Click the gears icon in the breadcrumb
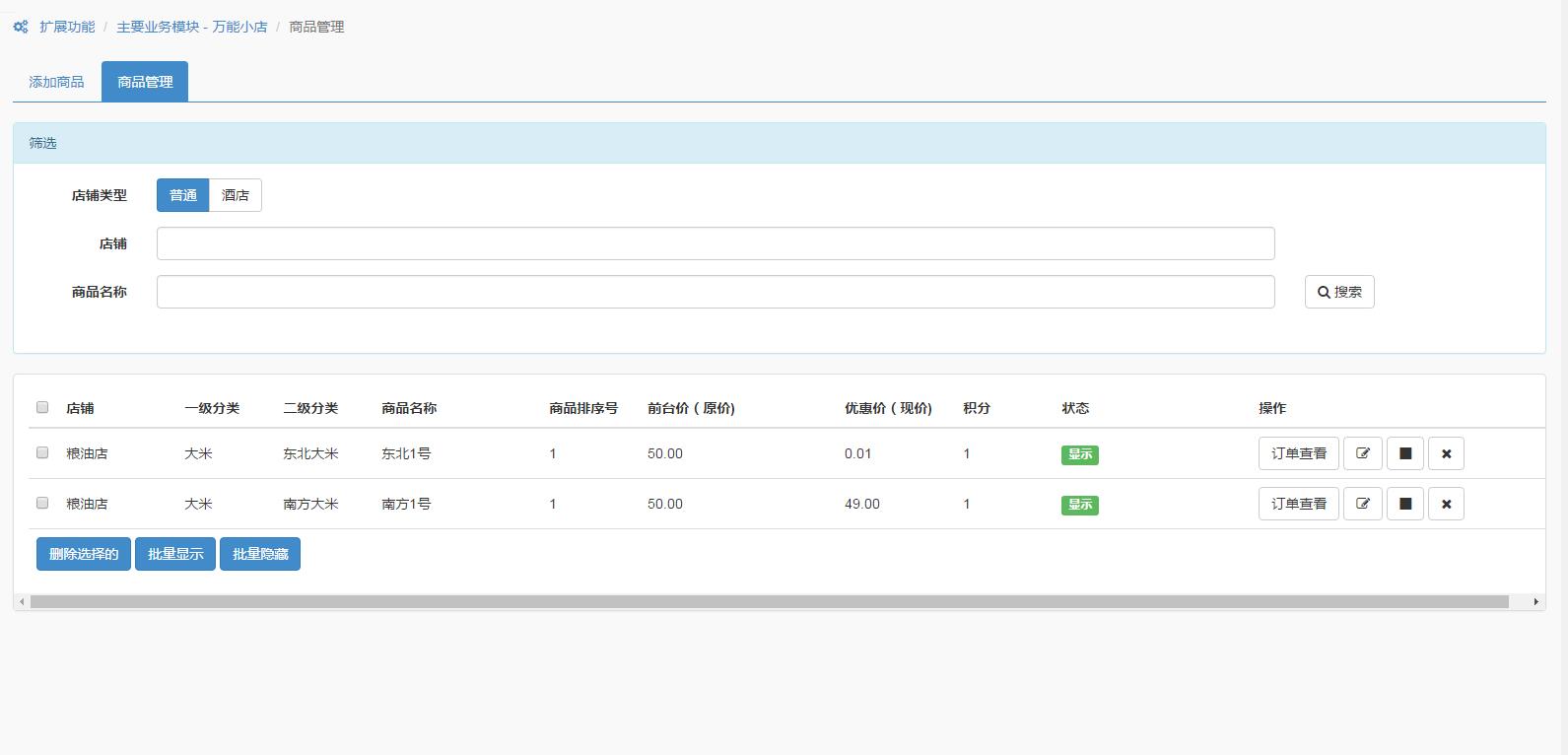The image size is (1568, 755). (x=21, y=27)
